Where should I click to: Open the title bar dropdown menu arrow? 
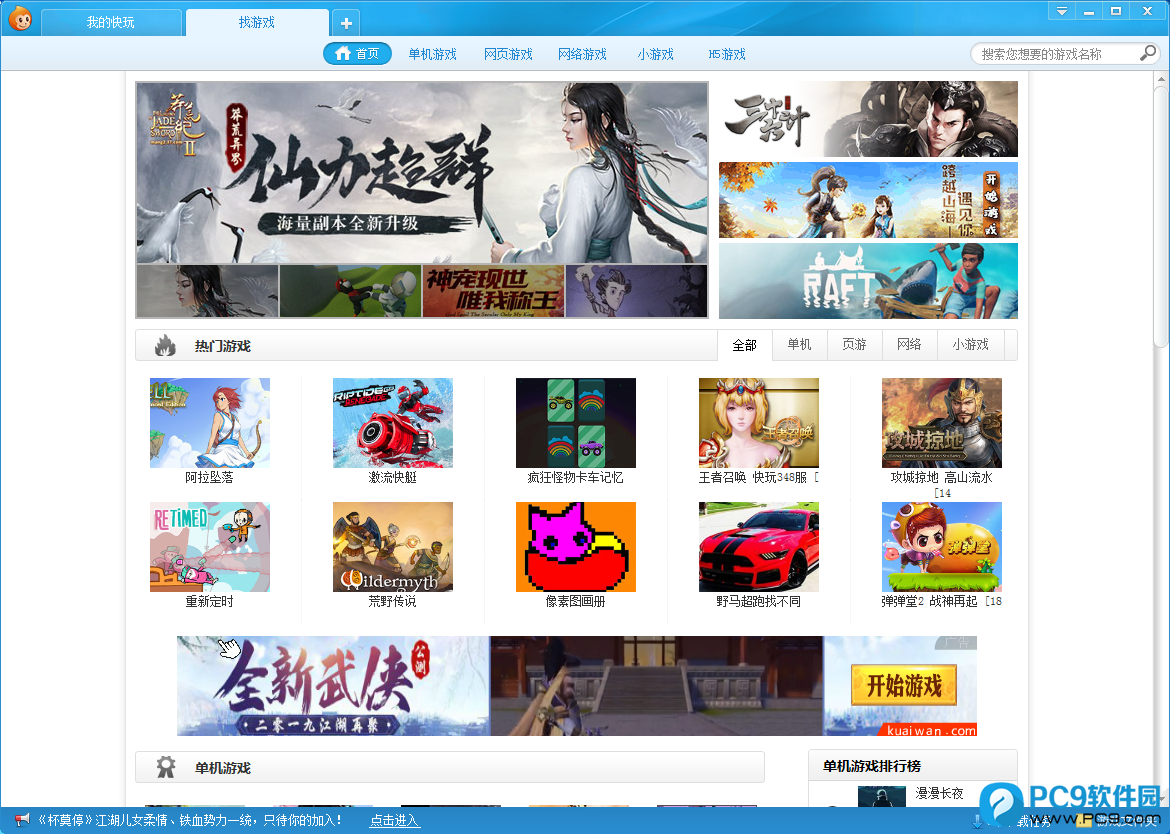pyautogui.click(x=1061, y=10)
